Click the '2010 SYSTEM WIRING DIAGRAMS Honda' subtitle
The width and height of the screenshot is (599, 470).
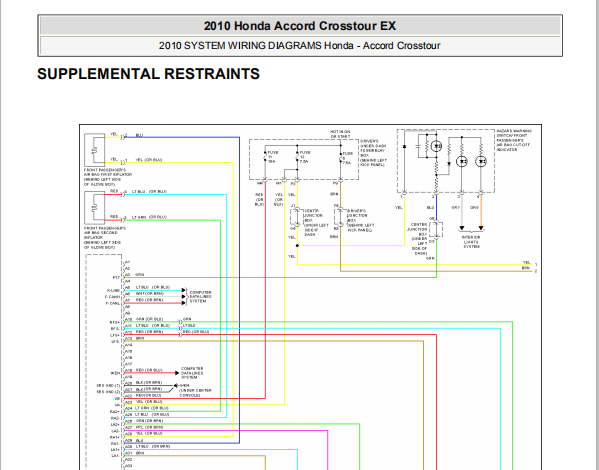point(256,46)
